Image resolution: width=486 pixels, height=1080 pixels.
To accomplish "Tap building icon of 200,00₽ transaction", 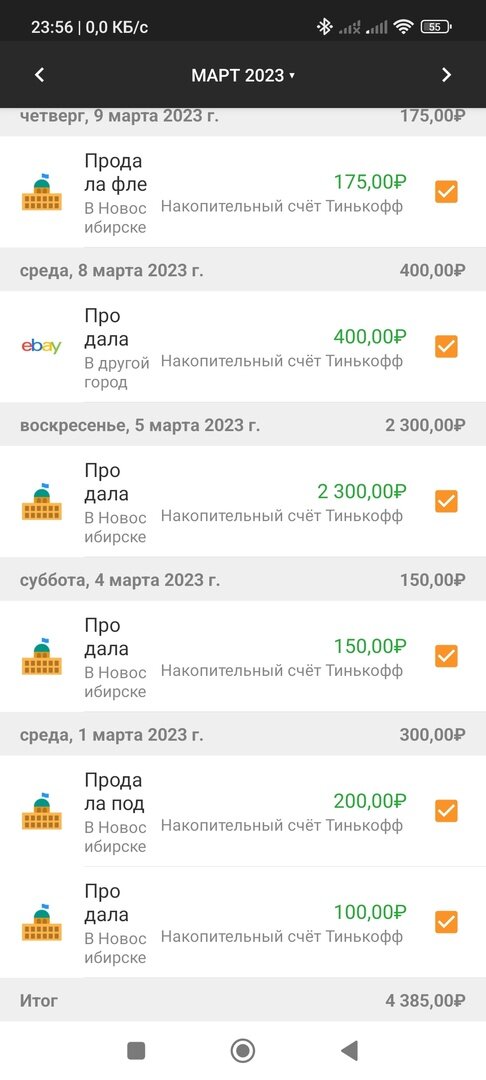I will click(x=41, y=811).
